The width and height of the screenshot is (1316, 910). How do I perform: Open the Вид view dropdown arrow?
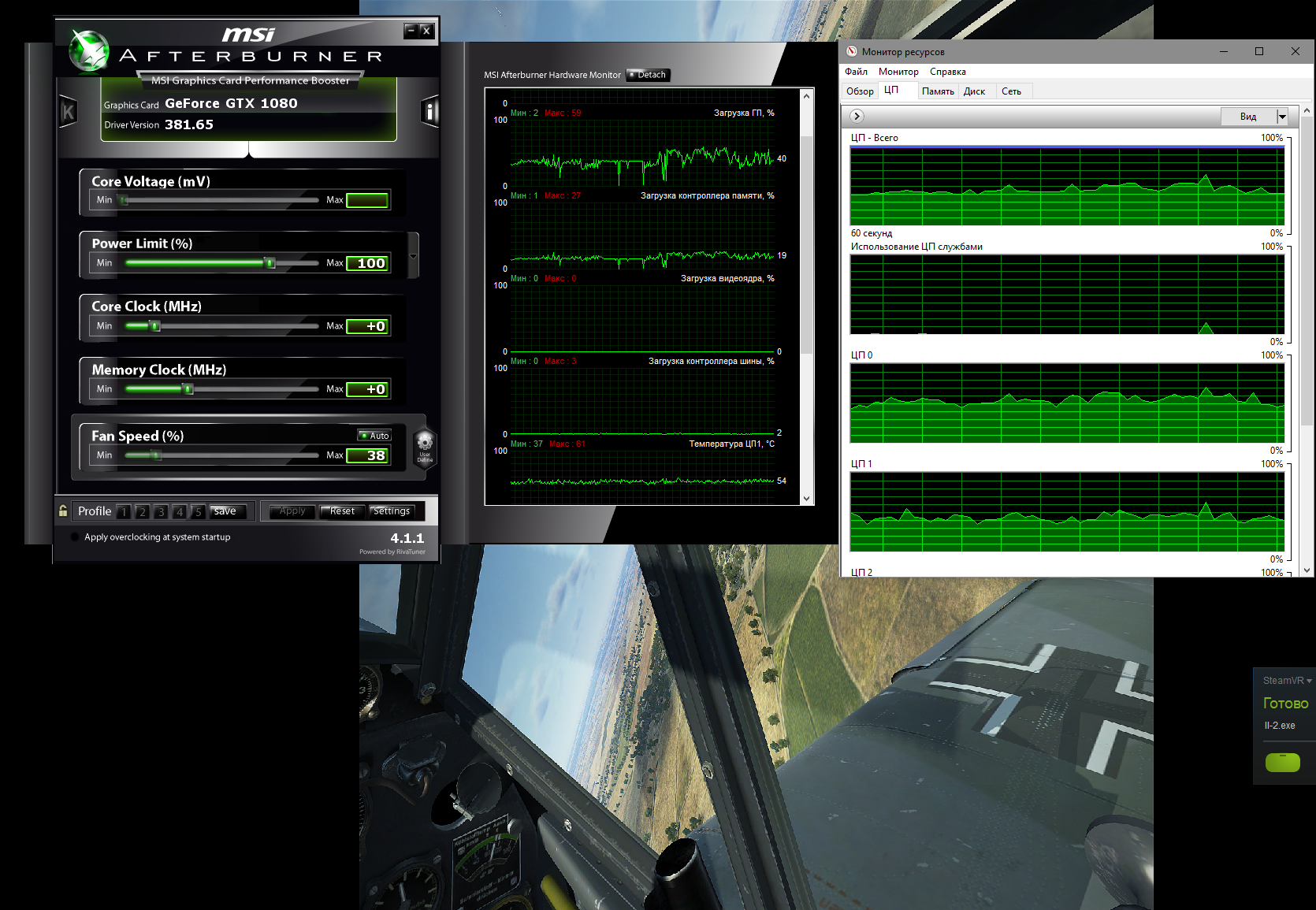(1282, 117)
